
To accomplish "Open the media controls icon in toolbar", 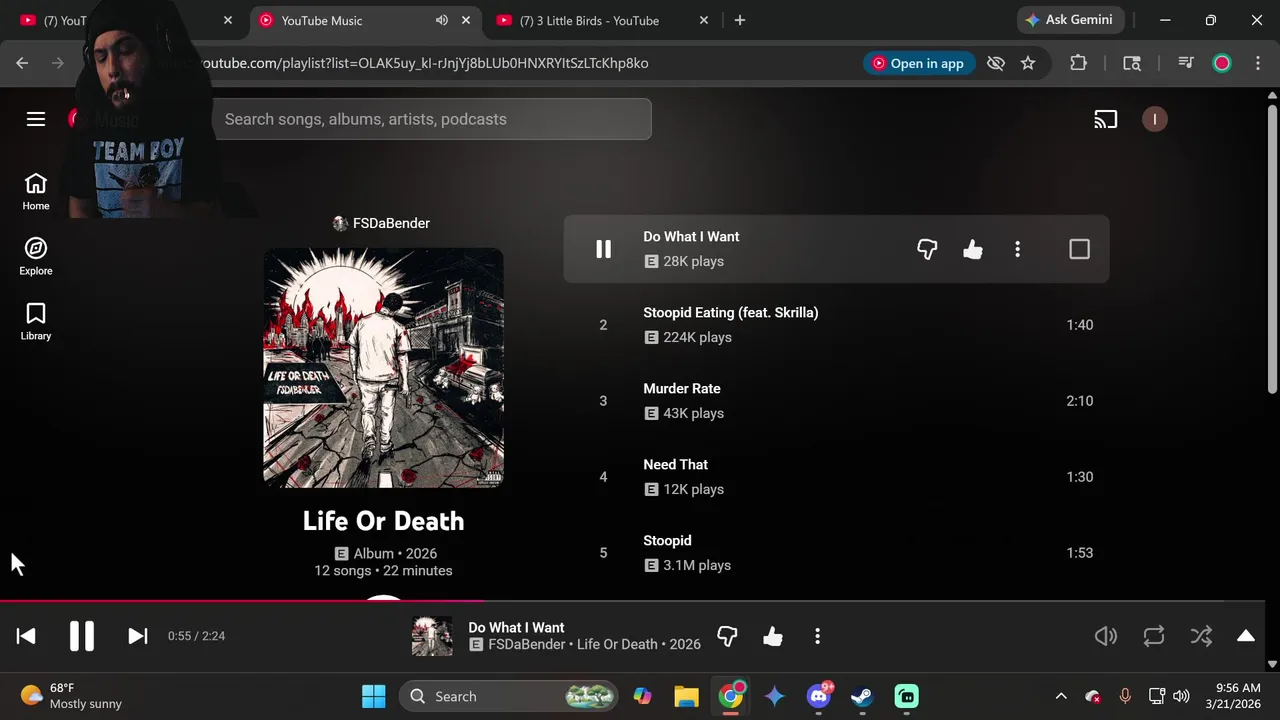I will click(x=1186, y=63).
